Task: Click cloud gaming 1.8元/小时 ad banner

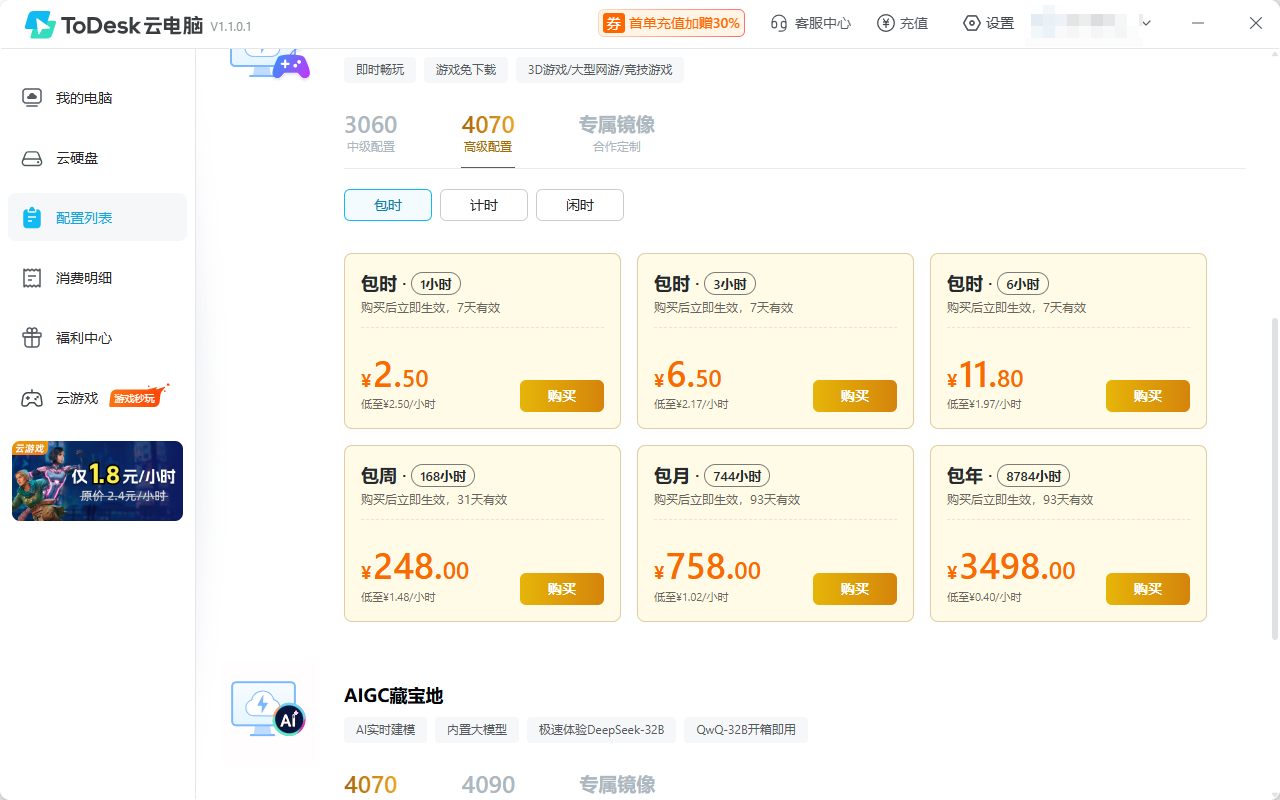Action: [97, 481]
